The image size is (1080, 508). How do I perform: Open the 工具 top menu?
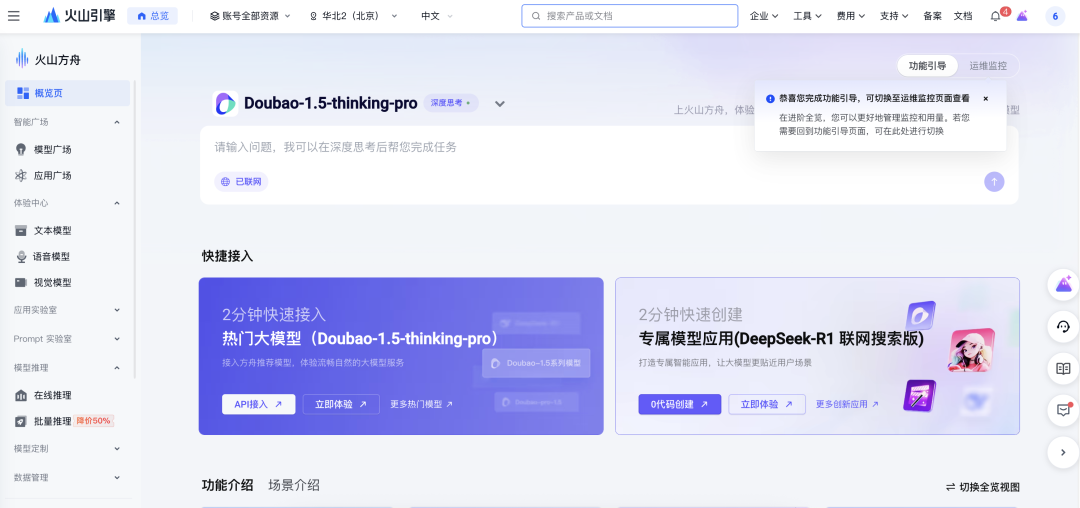[x=807, y=16]
